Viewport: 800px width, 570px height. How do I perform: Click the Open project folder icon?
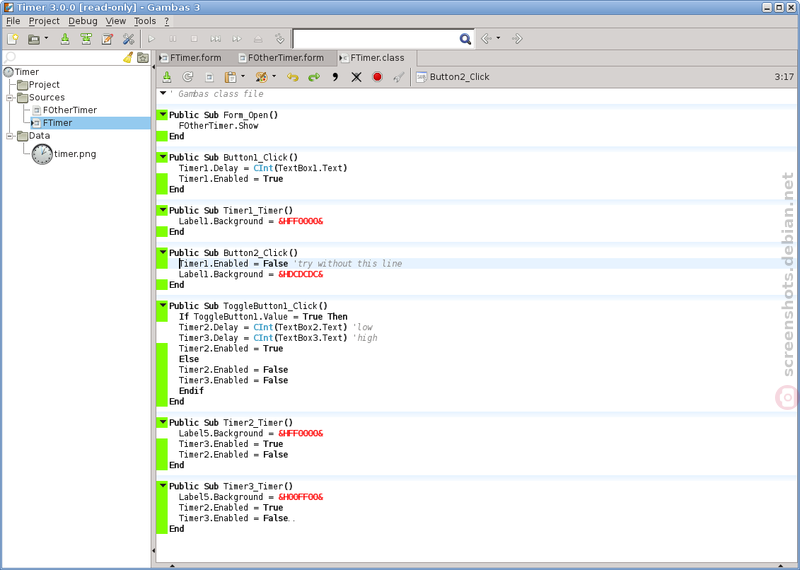coord(34,39)
